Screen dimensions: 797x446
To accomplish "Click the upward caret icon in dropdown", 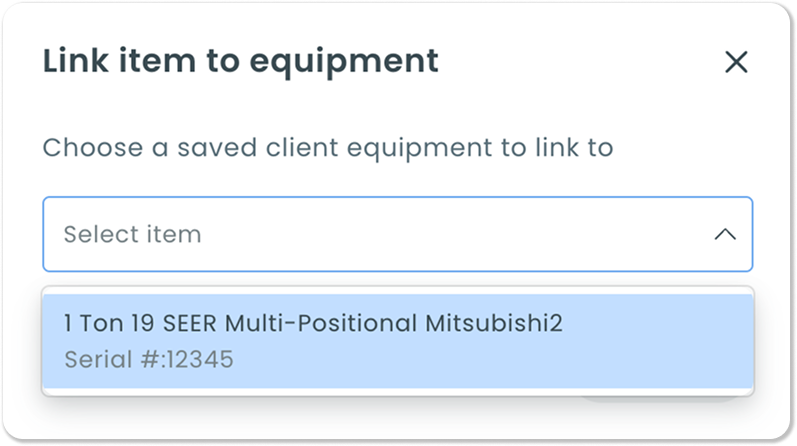I will point(725,234).
